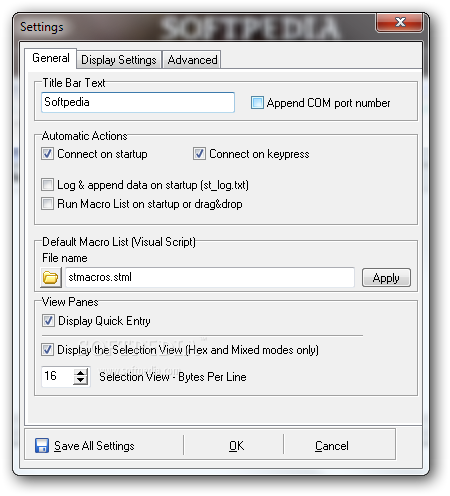The width and height of the screenshot is (450, 496).
Task: Click the Cancel button
Action: 332,446
